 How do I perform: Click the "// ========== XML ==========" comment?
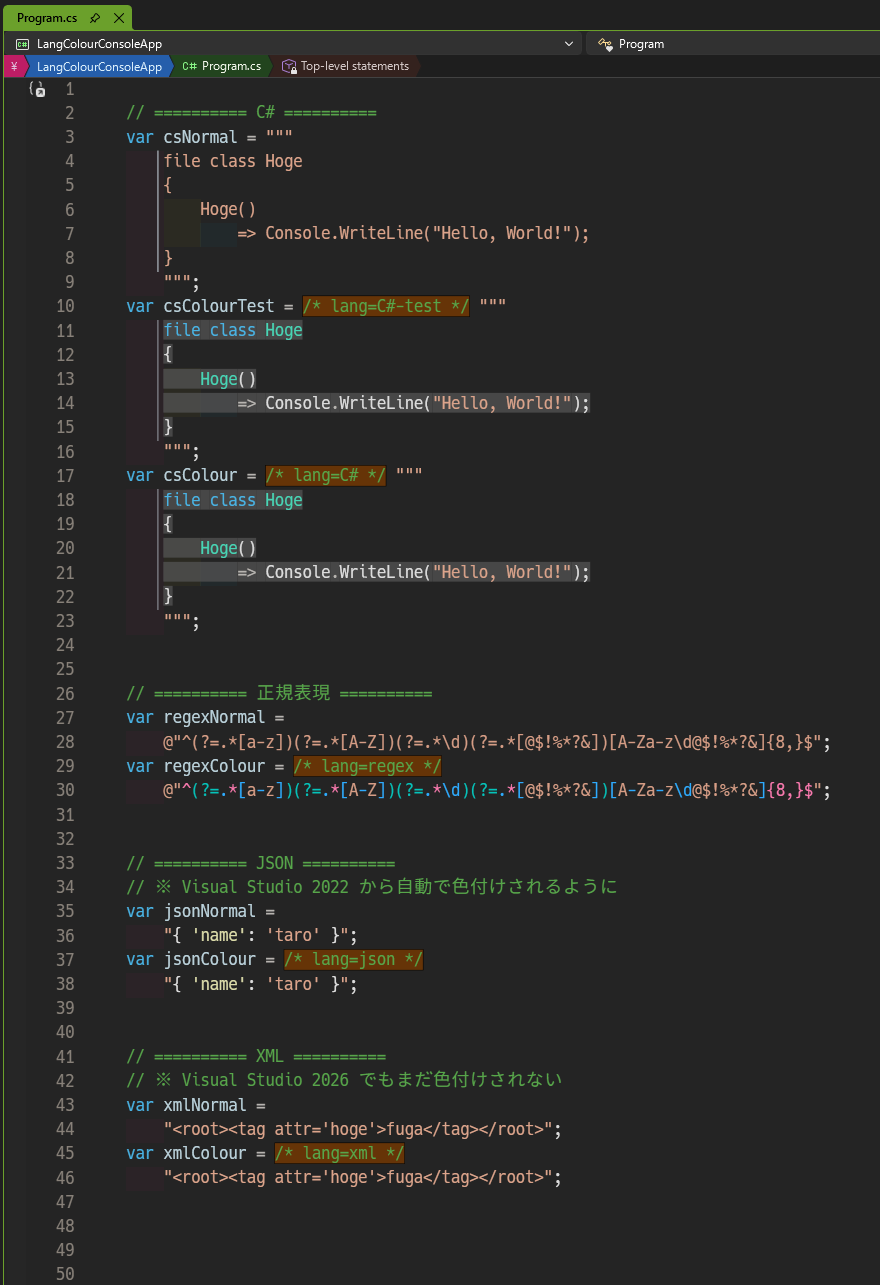click(x=256, y=1056)
